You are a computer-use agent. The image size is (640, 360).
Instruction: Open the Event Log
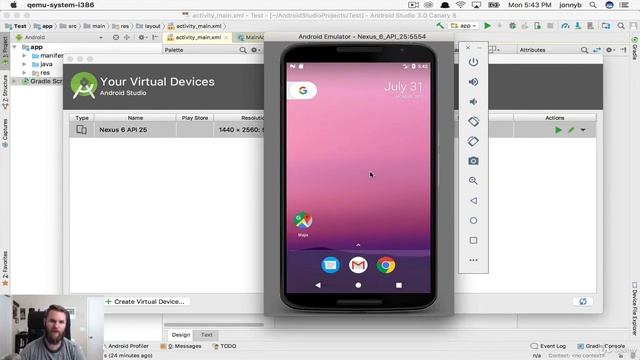(x=549, y=346)
